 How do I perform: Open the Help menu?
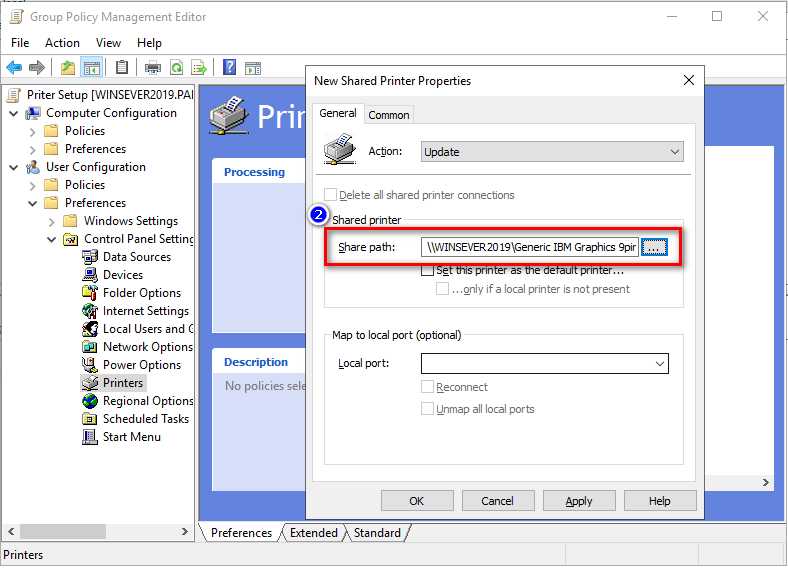tap(149, 43)
